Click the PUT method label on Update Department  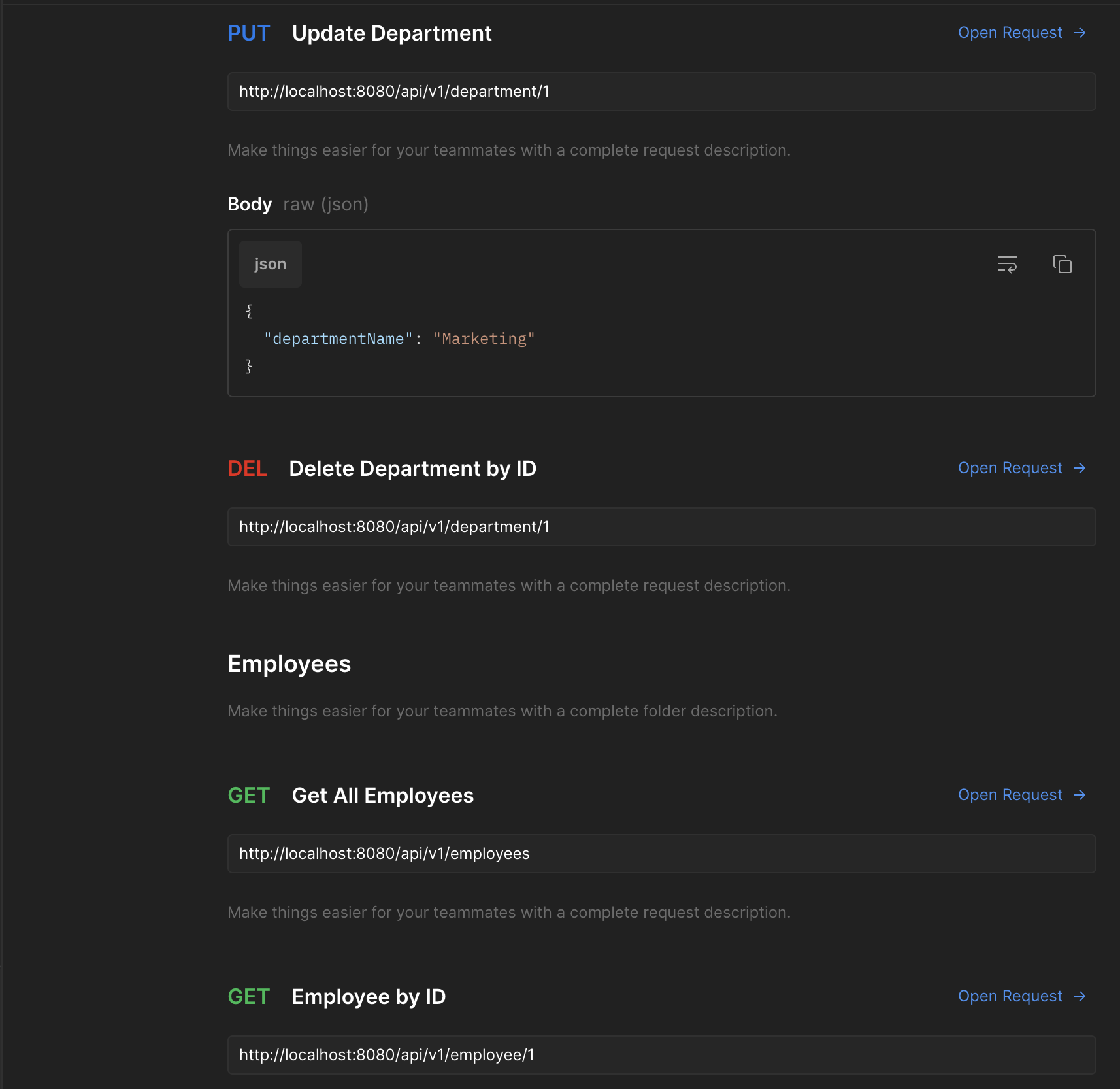click(x=249, y=33)
